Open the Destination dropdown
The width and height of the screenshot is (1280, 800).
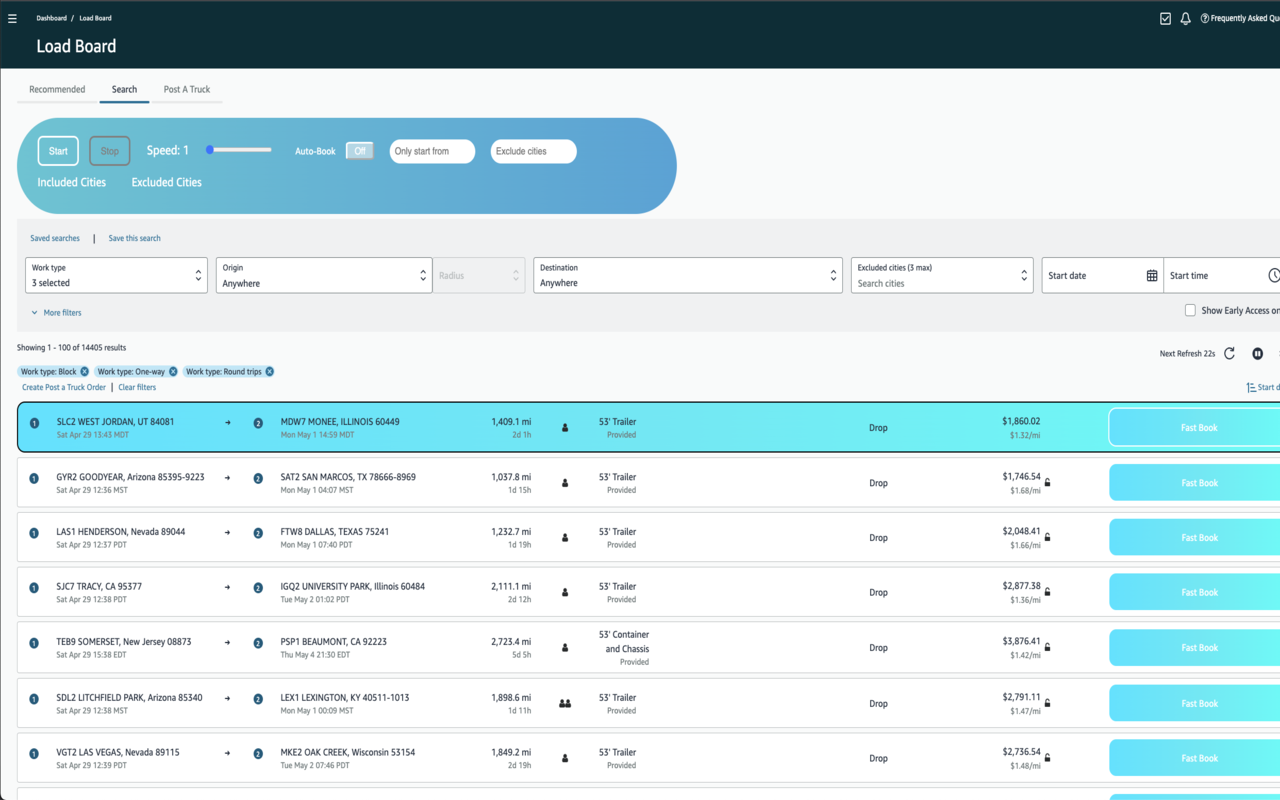689,275
